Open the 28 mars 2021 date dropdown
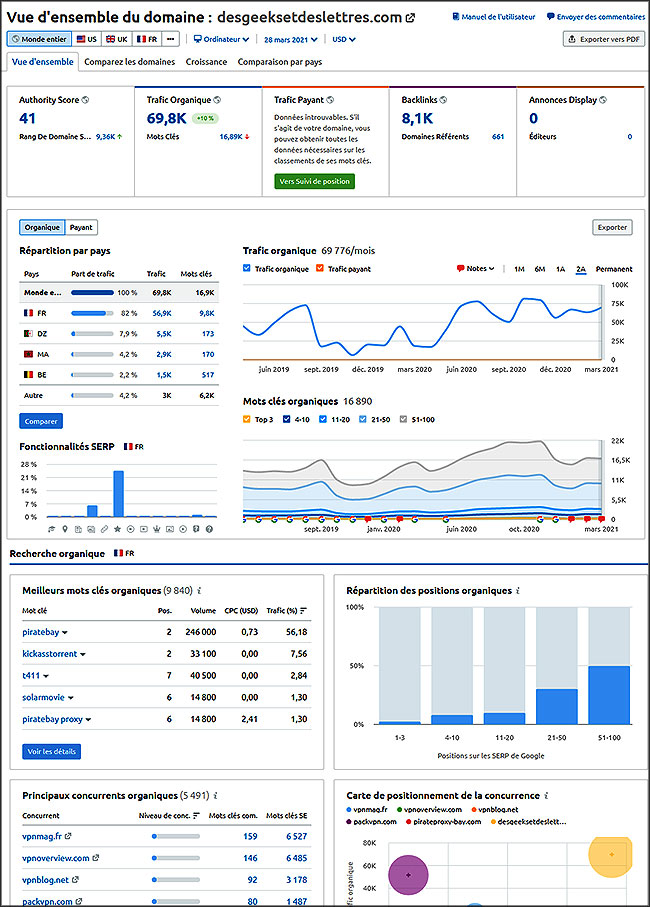The image size is (650, 907). 291,40
